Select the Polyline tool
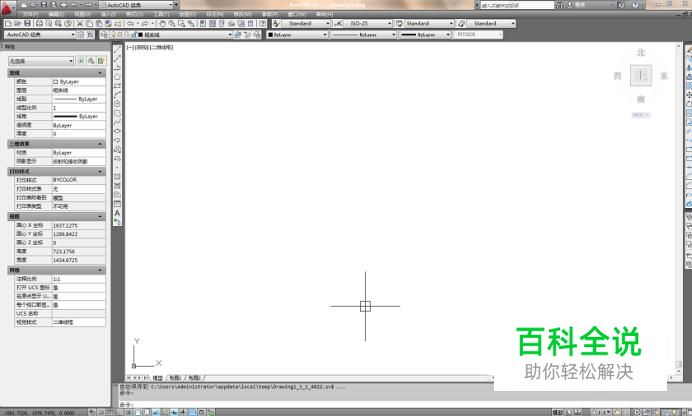 tap(117, 67)
